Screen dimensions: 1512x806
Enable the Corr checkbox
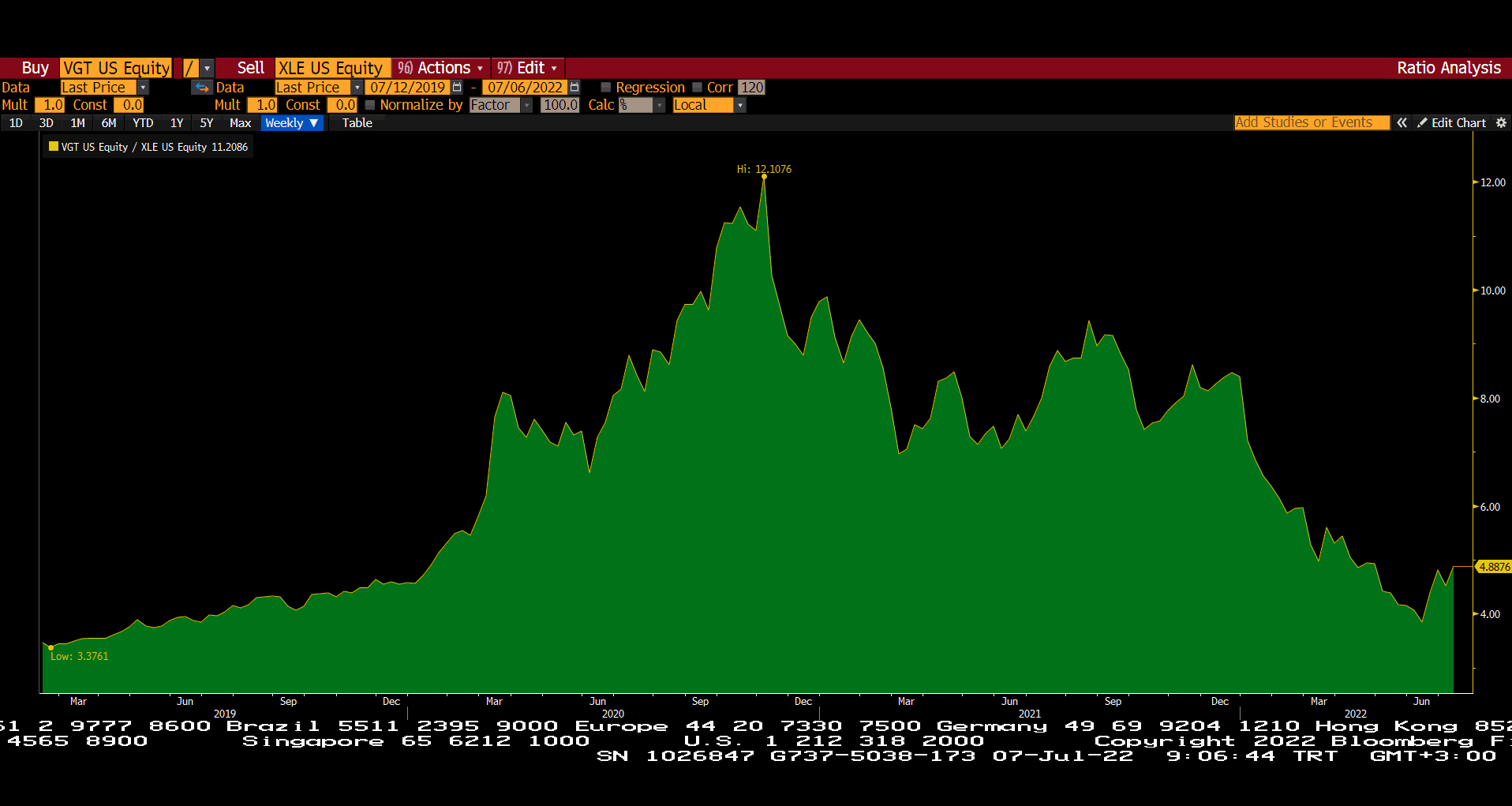(x=698, y=88)
